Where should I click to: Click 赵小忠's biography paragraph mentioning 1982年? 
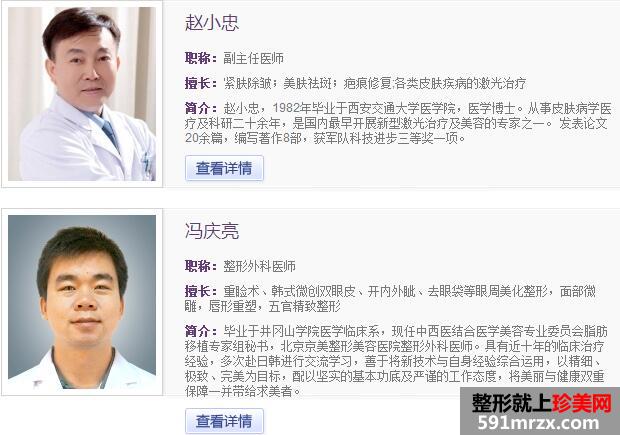(x=398, y=123)
